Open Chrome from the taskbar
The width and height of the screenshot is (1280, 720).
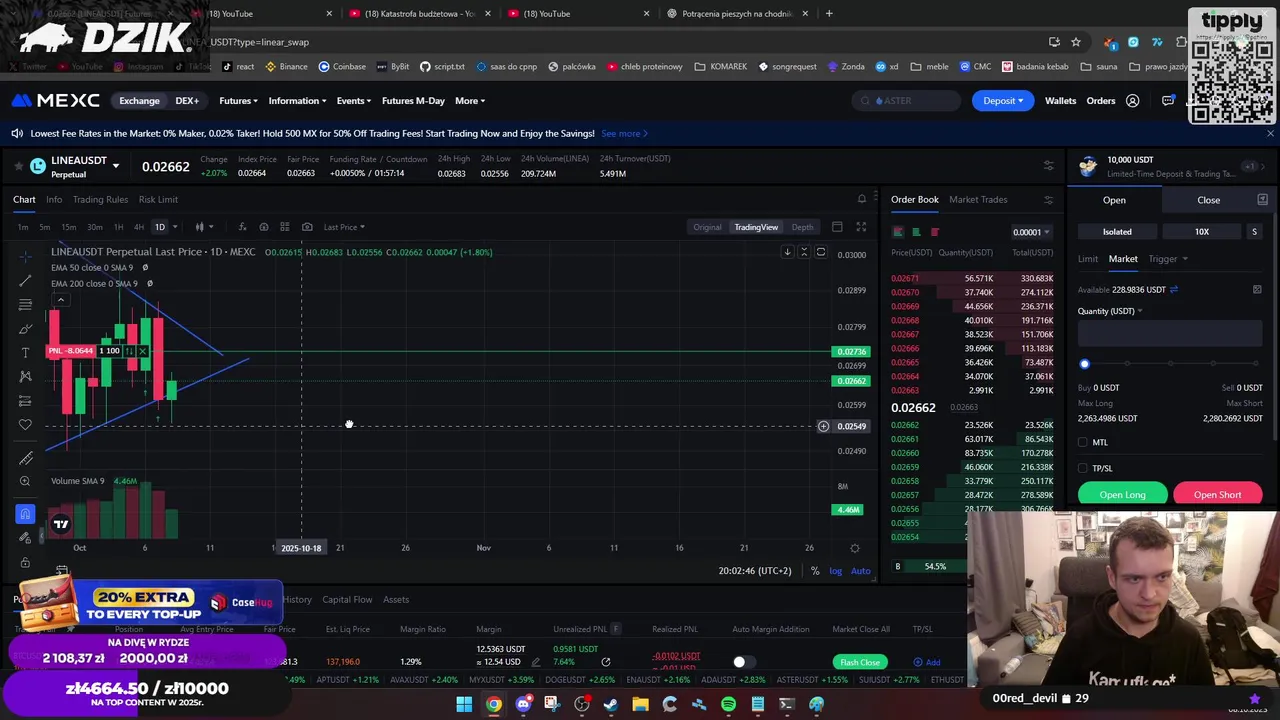click(494, 704)
